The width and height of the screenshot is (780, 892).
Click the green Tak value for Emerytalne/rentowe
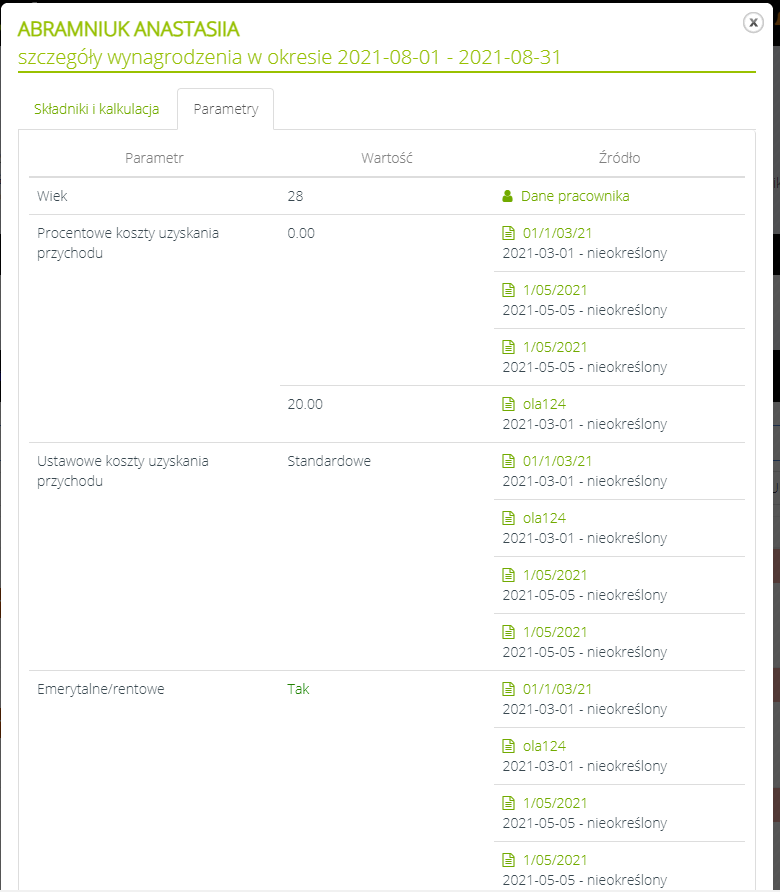point(298,689)
